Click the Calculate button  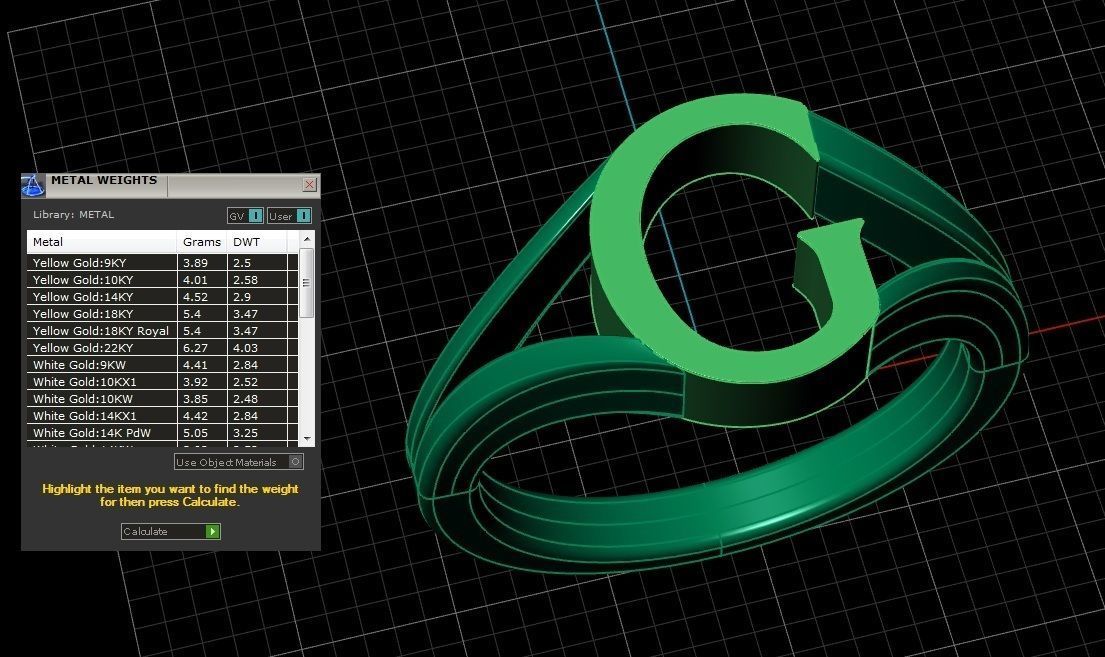pos(171,532)
